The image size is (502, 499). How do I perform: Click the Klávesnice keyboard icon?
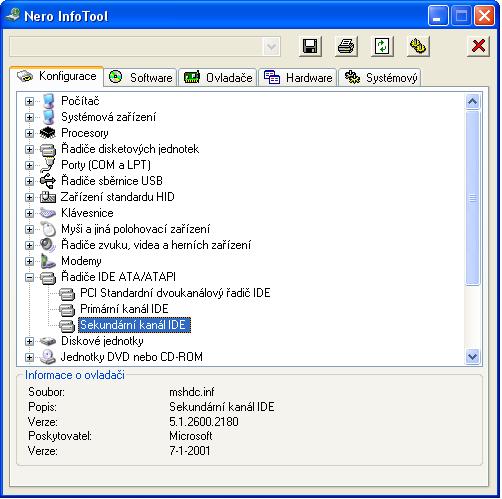point(48,213)
